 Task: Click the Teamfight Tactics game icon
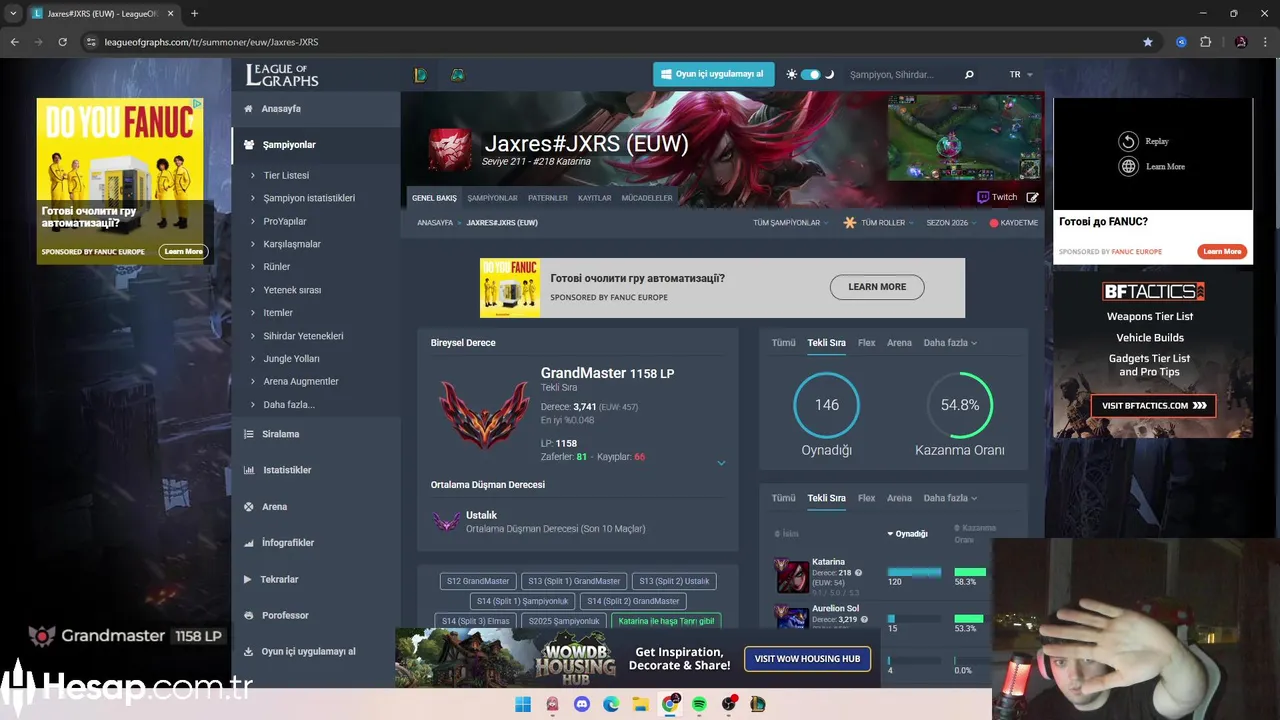(457, 75)
